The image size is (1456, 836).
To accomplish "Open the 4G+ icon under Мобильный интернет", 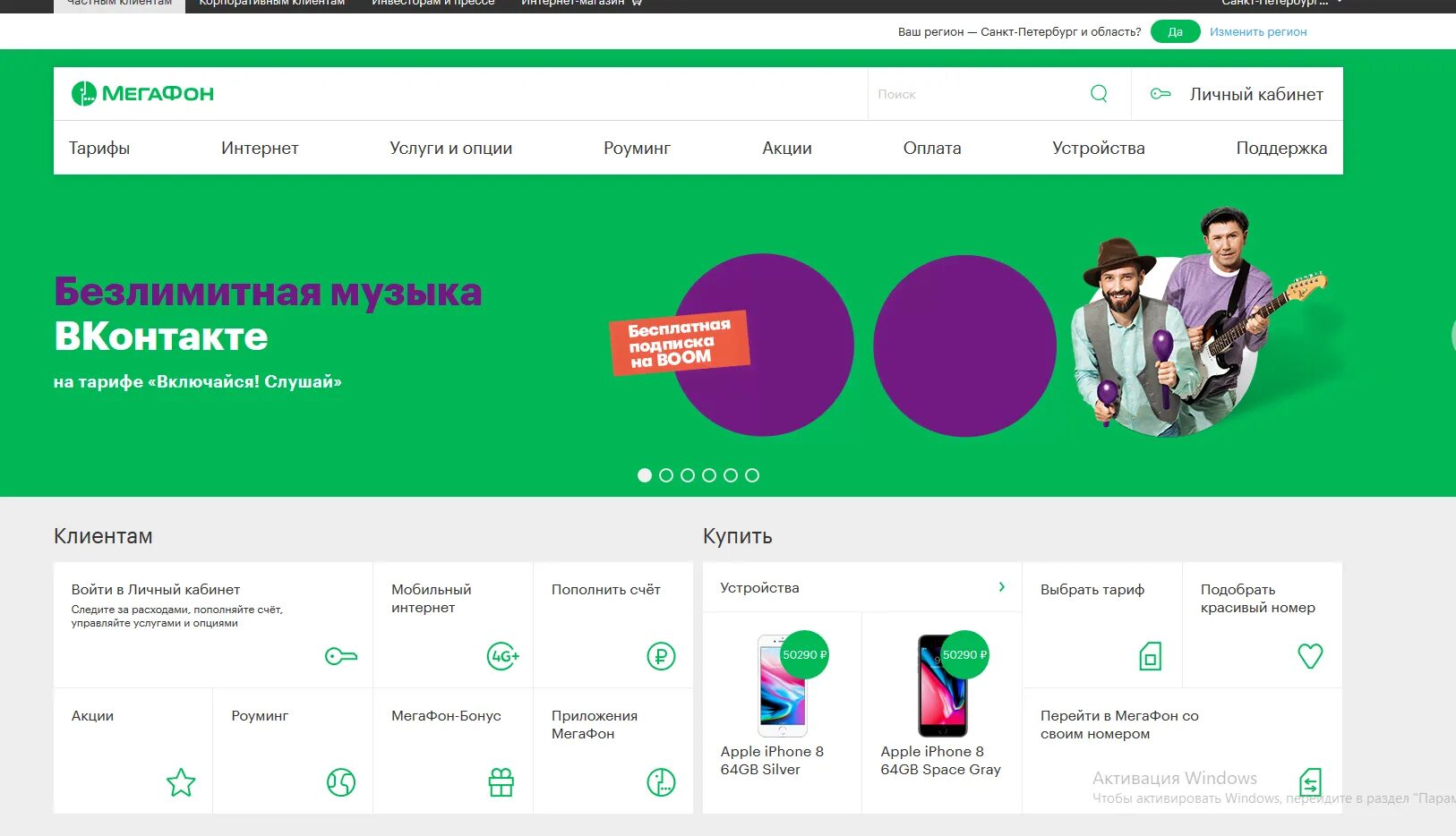I will pos(503,656).
